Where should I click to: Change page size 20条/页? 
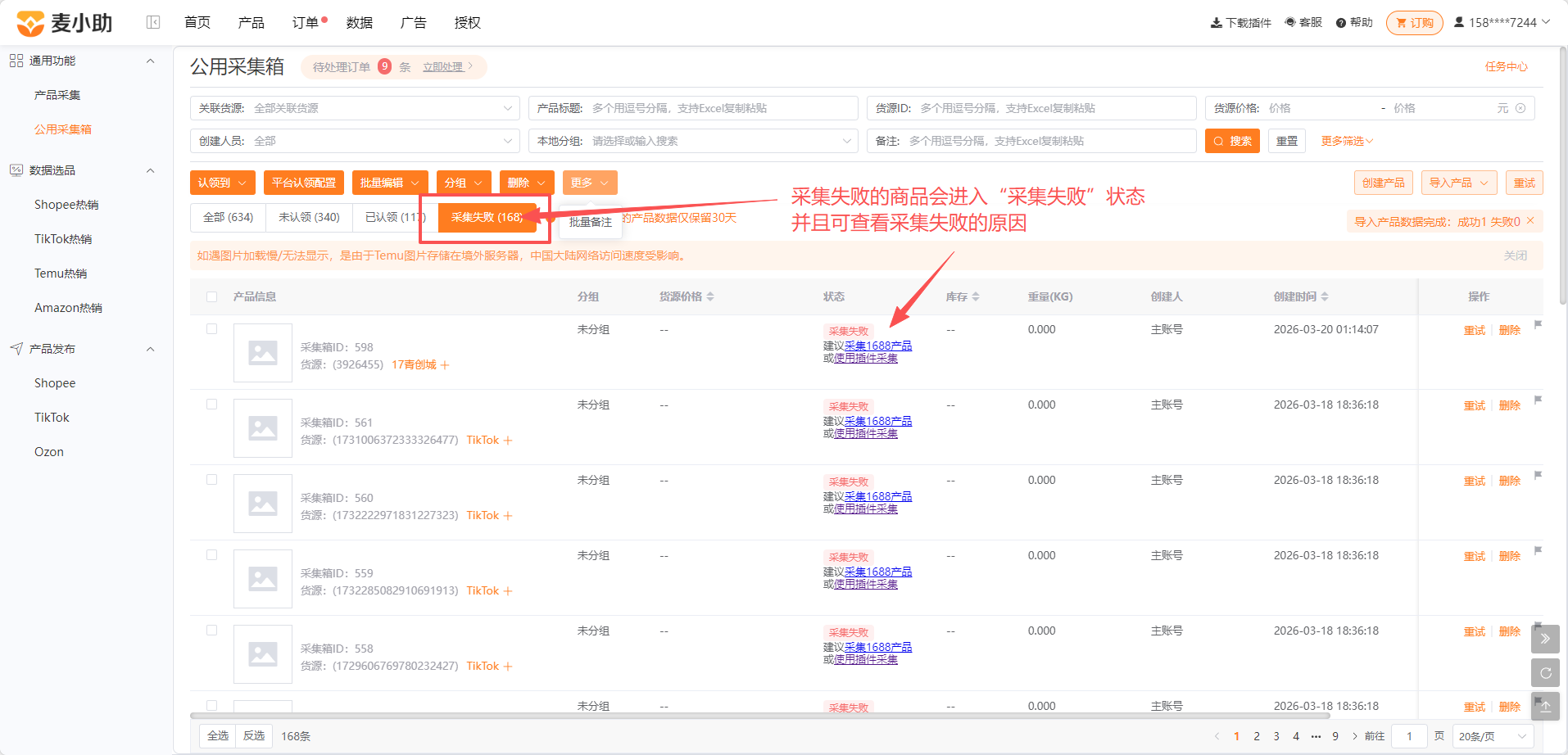1493,736
